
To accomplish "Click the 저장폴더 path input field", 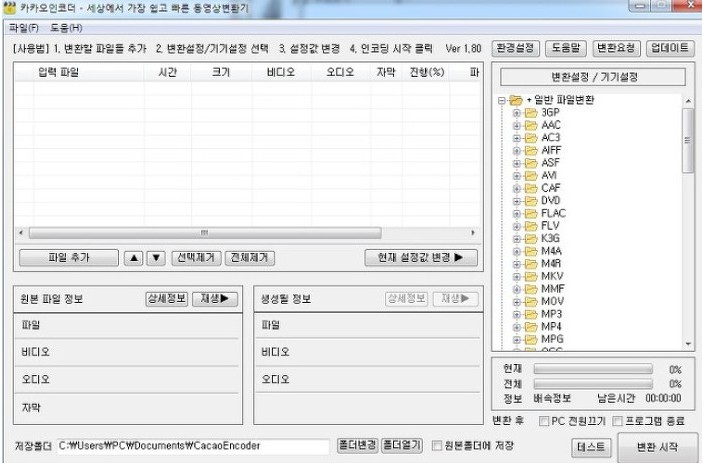I will [193, 446].
